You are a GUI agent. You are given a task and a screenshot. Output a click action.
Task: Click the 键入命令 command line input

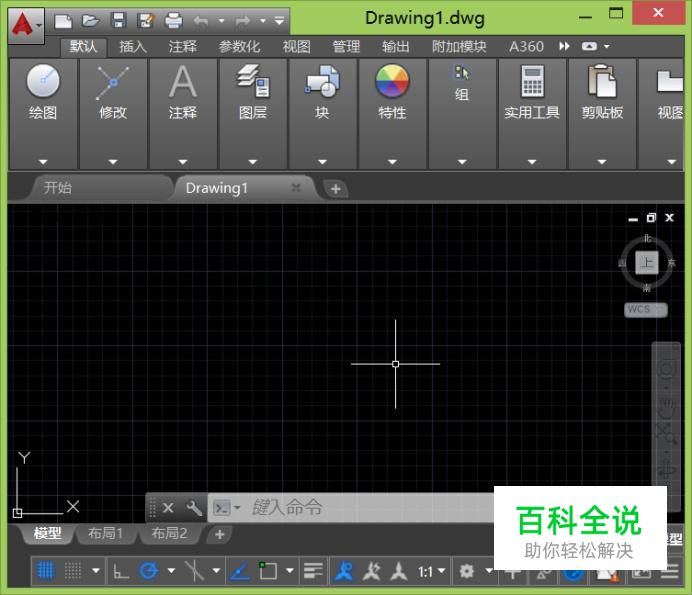click(x=360, y=508)
